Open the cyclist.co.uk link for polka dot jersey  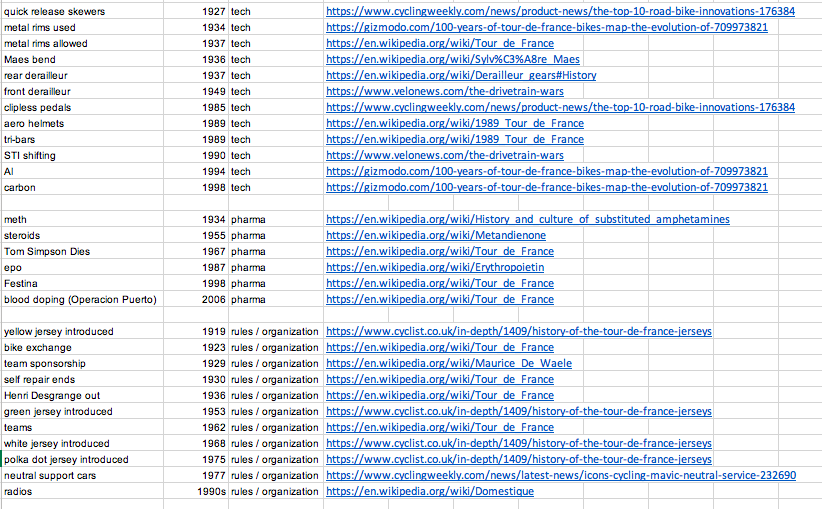[x=518, y=459]
